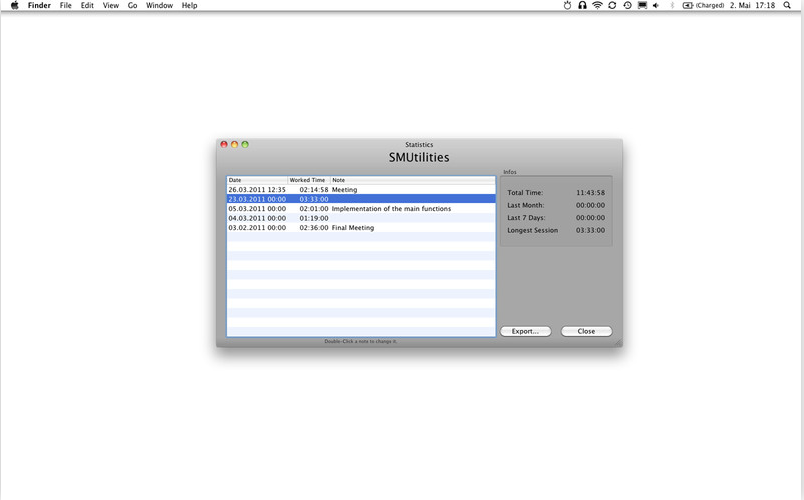Open the Apple menu

pyautogui.click(x=14, y=5)
